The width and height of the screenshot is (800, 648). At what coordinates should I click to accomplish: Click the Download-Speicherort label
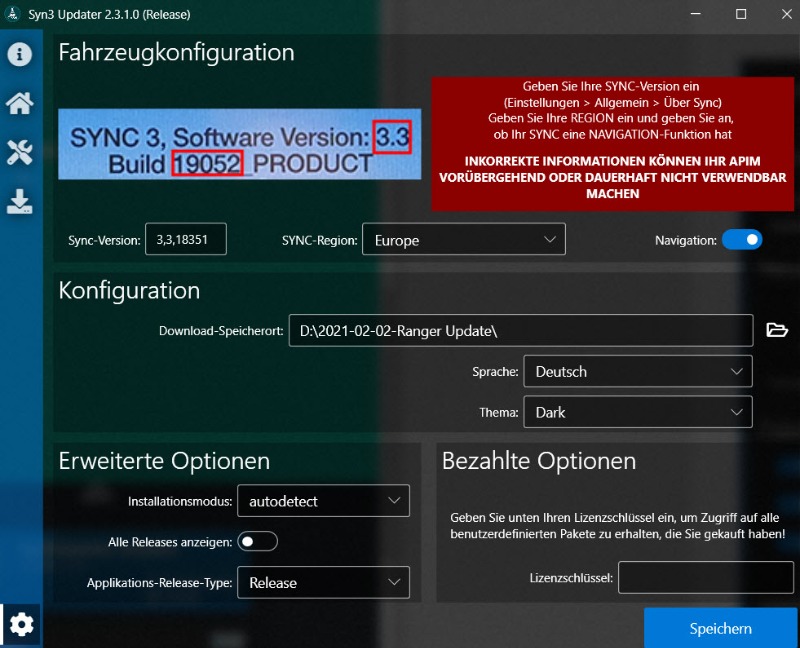coord(221,331)
